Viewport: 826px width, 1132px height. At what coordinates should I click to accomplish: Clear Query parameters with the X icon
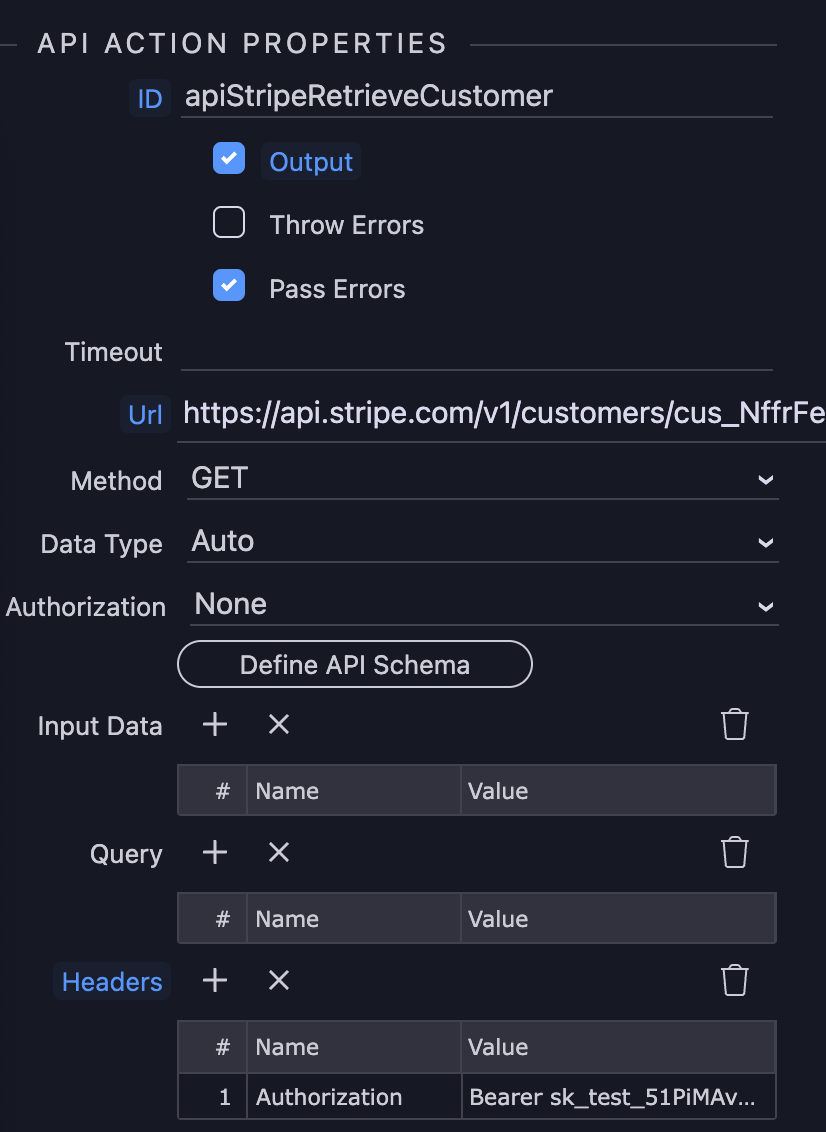[x=278, y=852]
